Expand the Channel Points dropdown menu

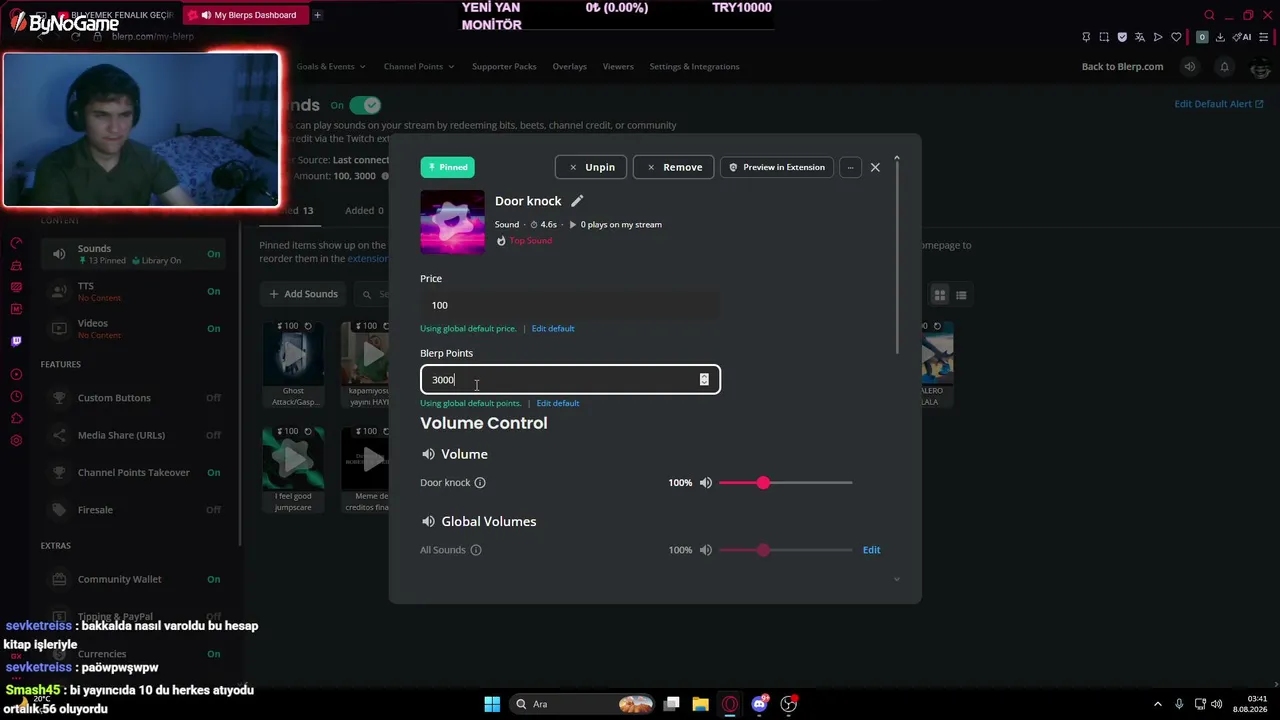click(x=419, y=67)
